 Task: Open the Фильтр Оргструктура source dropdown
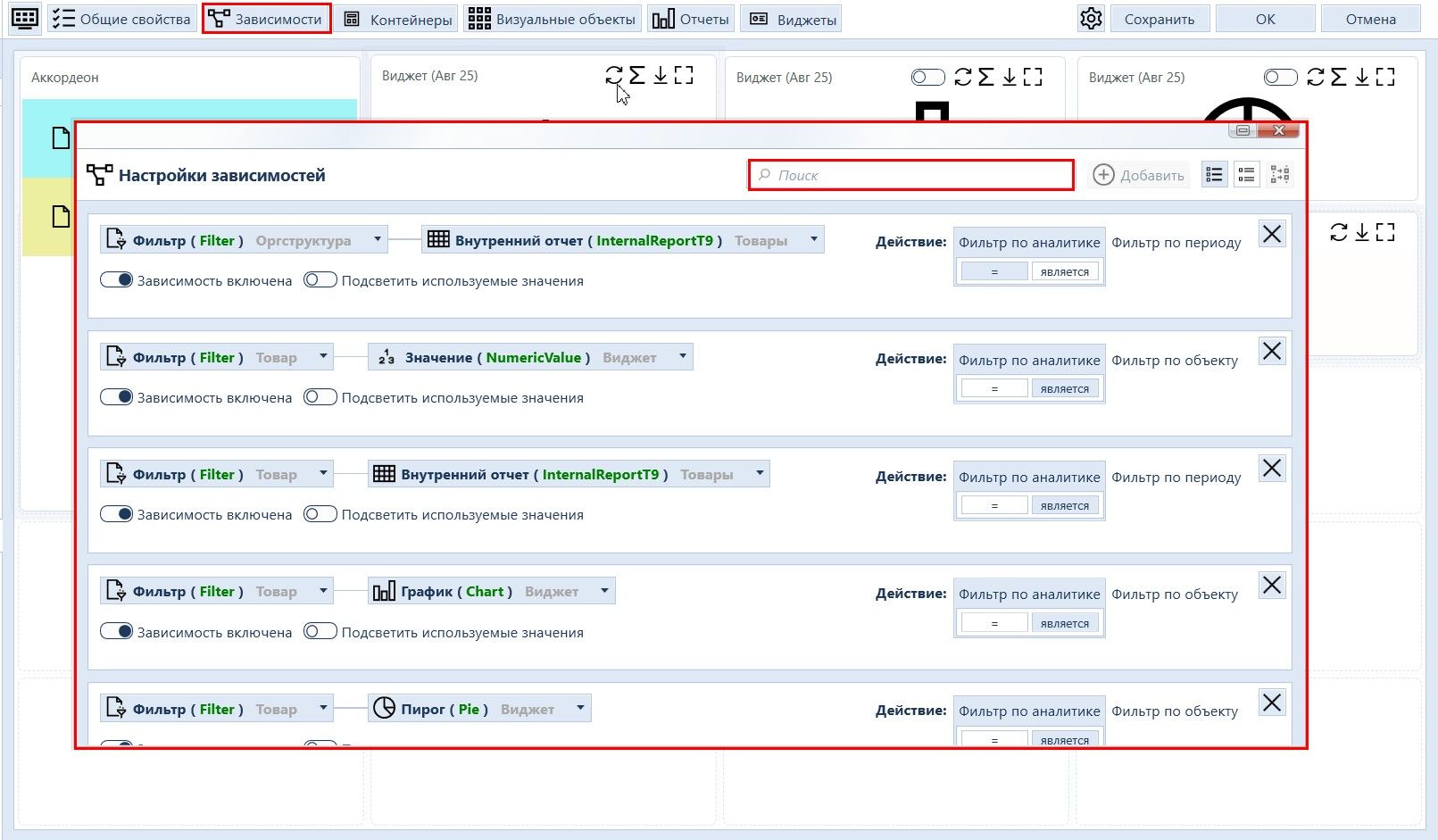pyautogui.click(x=244, y=239)
